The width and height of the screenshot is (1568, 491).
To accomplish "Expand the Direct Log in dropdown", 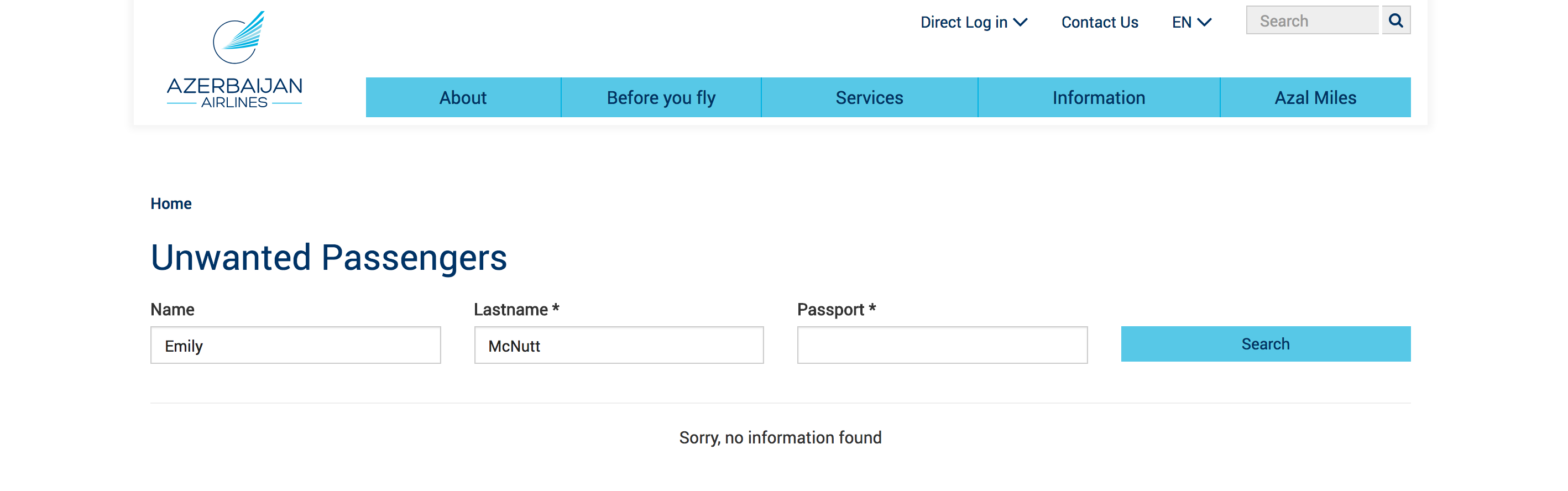I will click(x=973, y=23).
